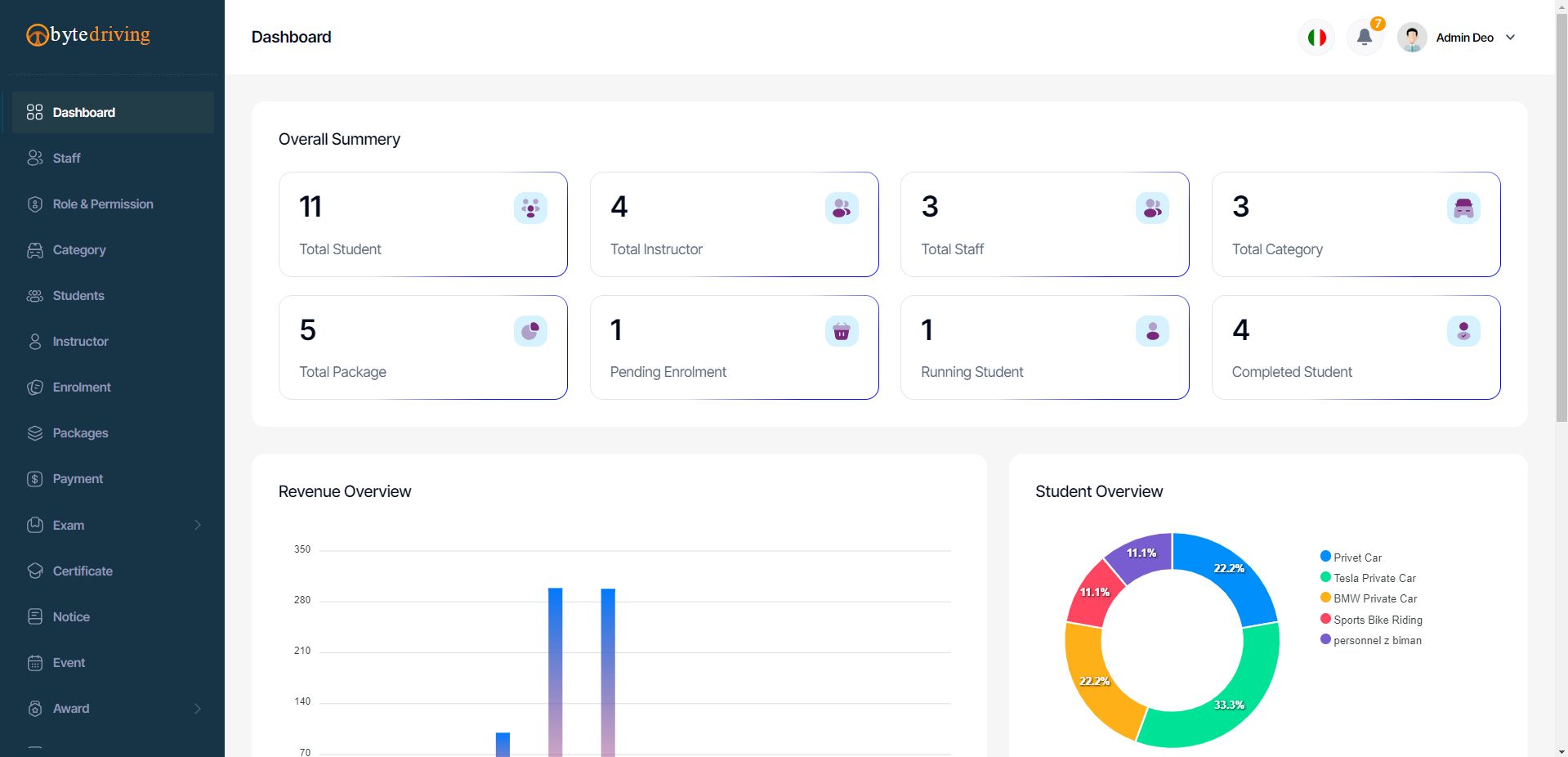This screenshot has width=1568, height=757.
Task: Click the Exam icon in sidebar
Action: point(34,525)
